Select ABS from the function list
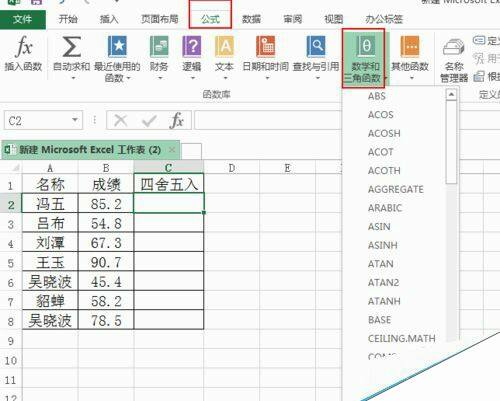The height and width of the screenshot is (401, 500). pos(377,96)
